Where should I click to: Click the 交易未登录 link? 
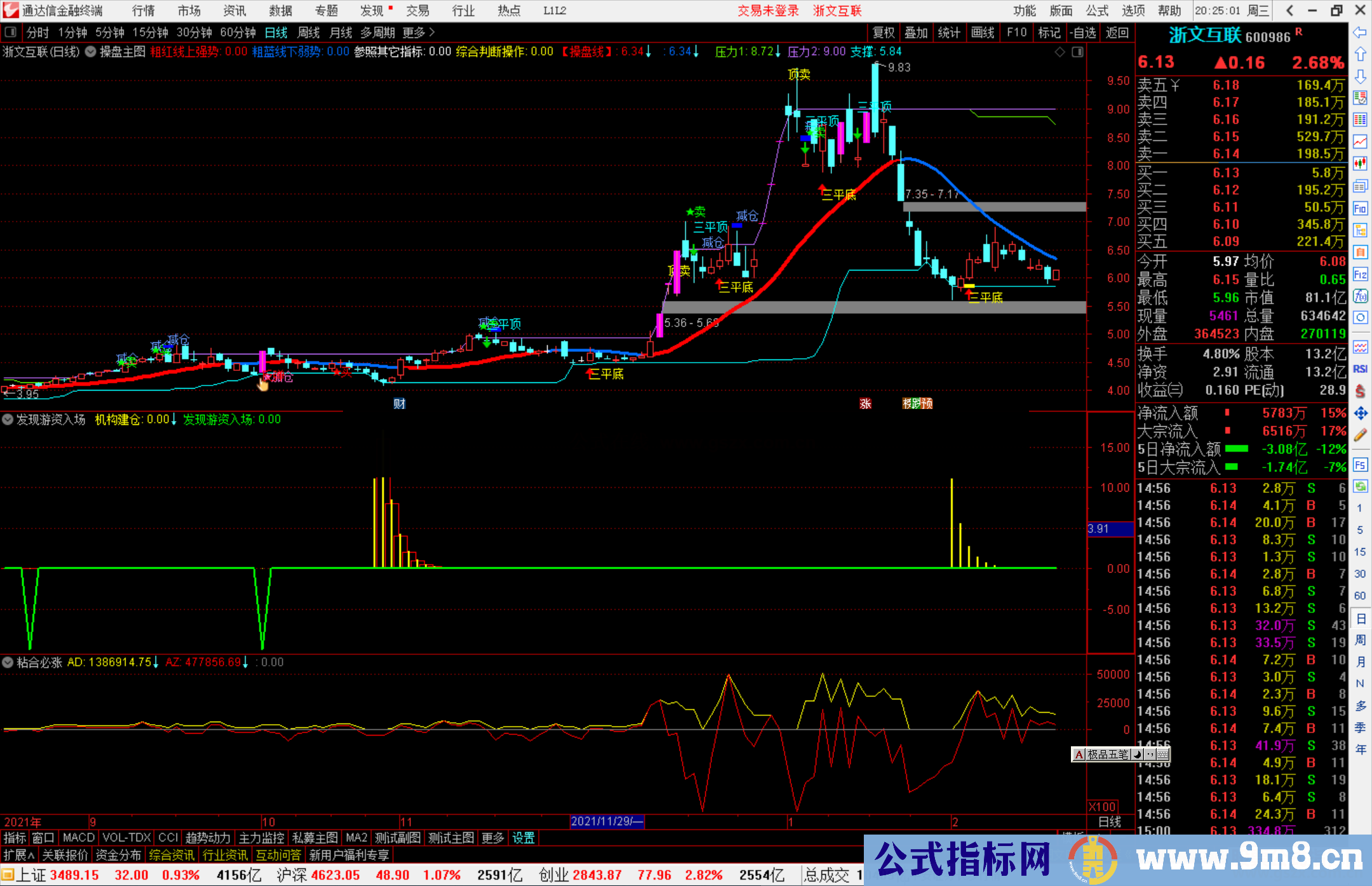coord(768,11)
